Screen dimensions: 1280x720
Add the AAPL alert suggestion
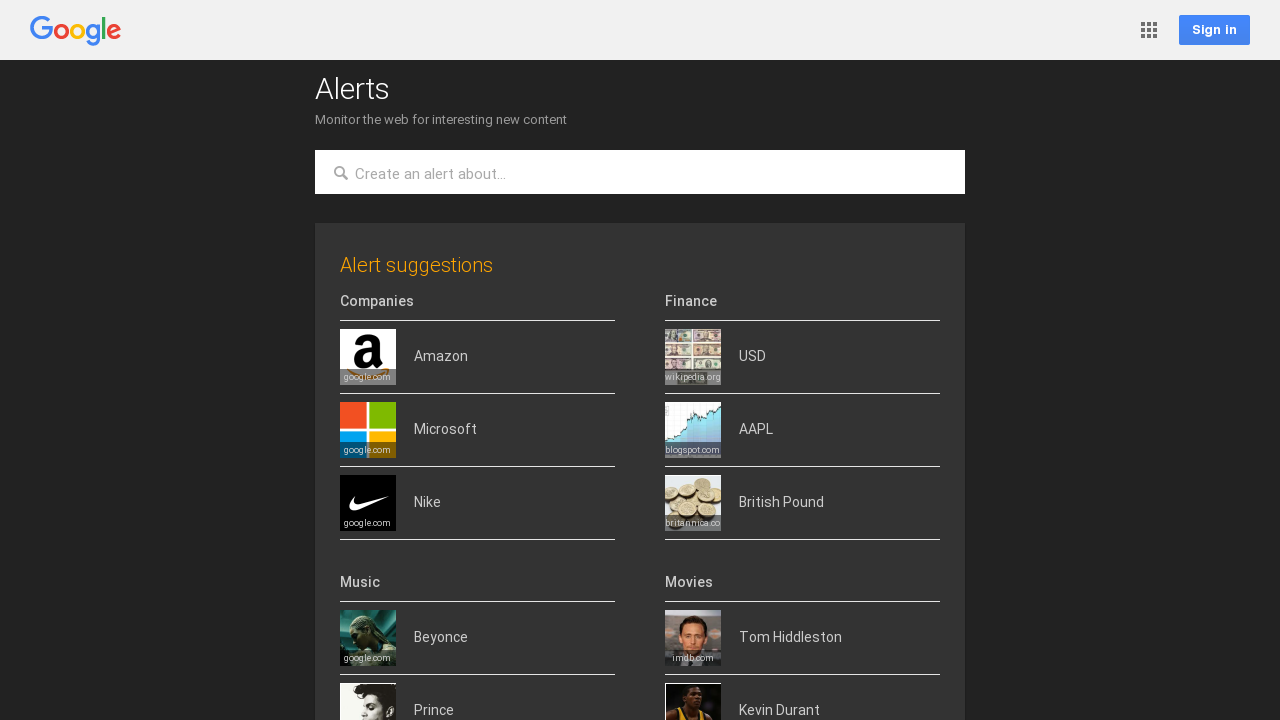pos(802,430)
